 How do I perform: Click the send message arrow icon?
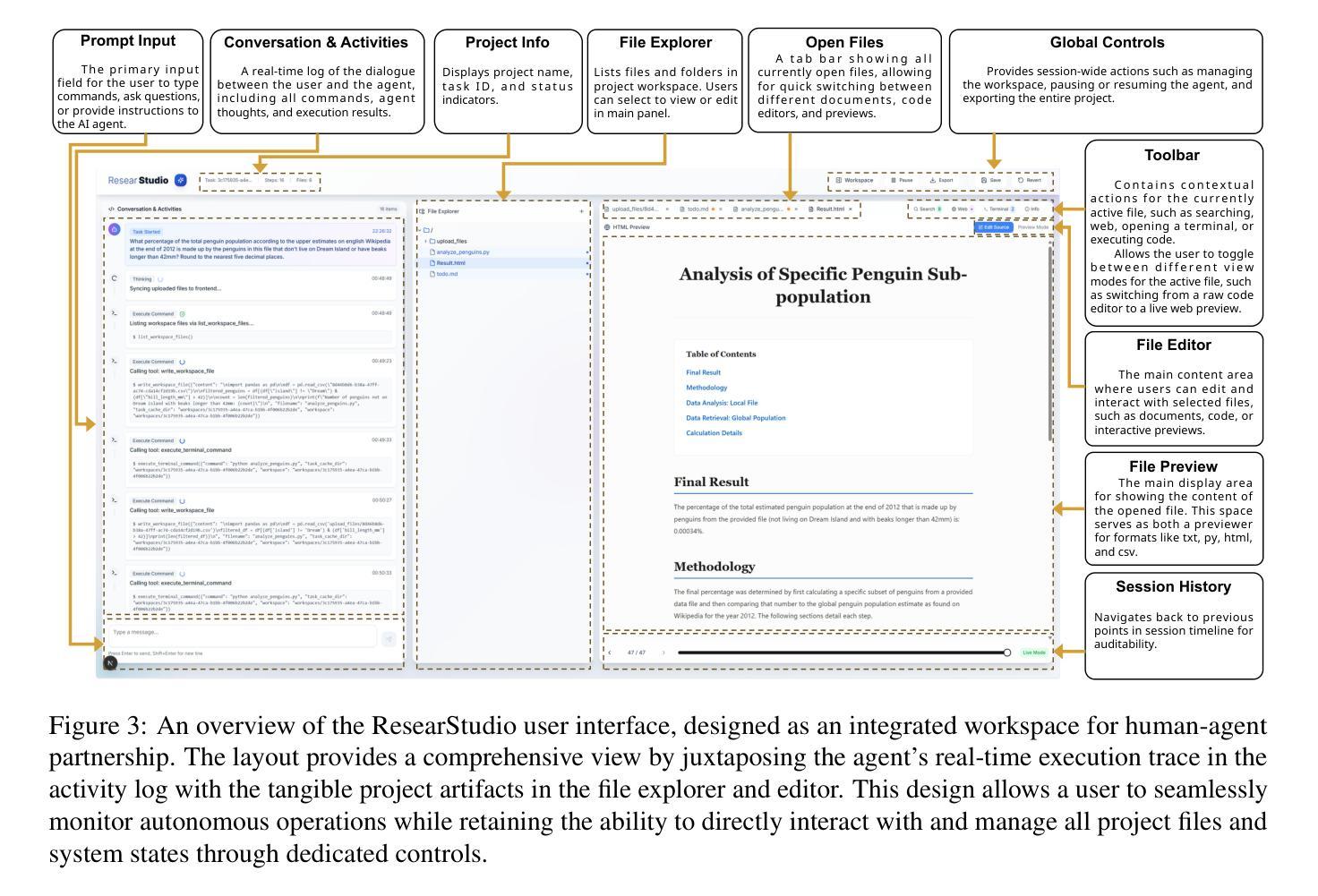[389, 638]
